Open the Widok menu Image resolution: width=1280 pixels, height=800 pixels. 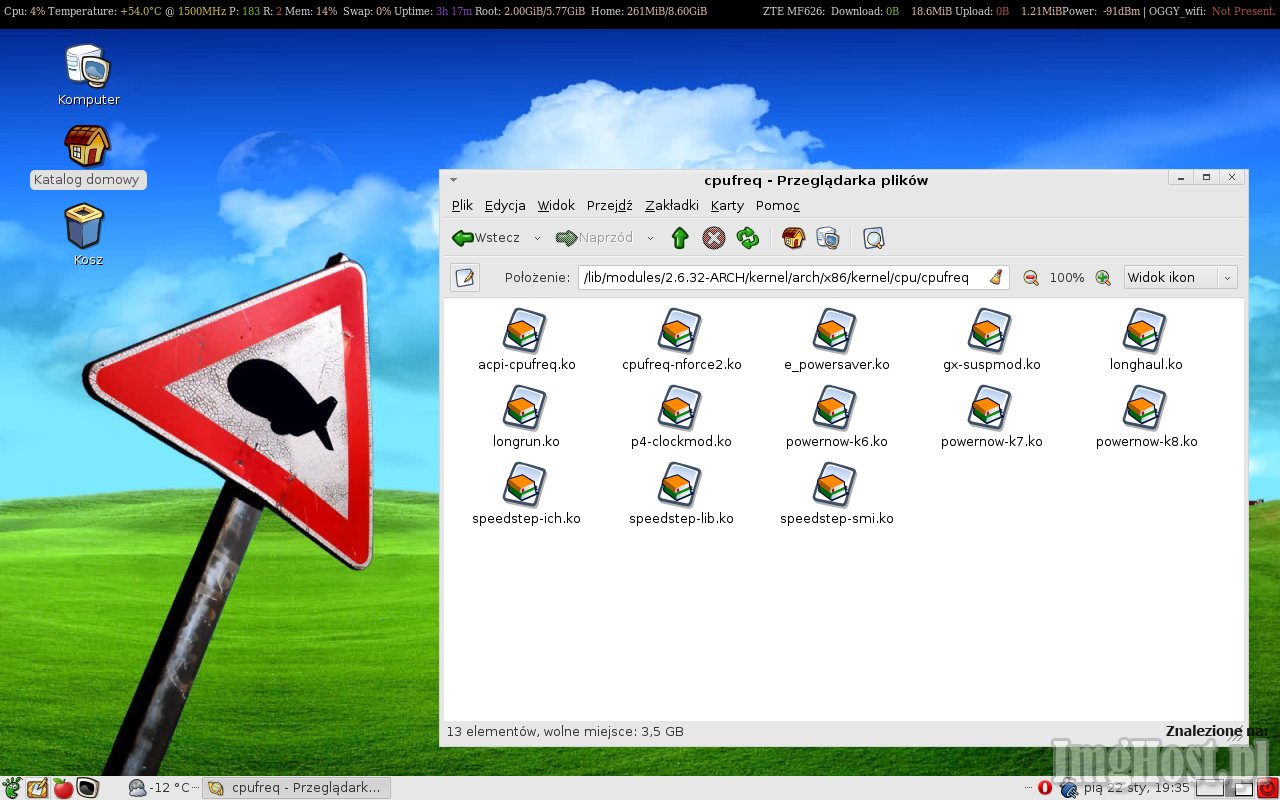pos(556,205)
